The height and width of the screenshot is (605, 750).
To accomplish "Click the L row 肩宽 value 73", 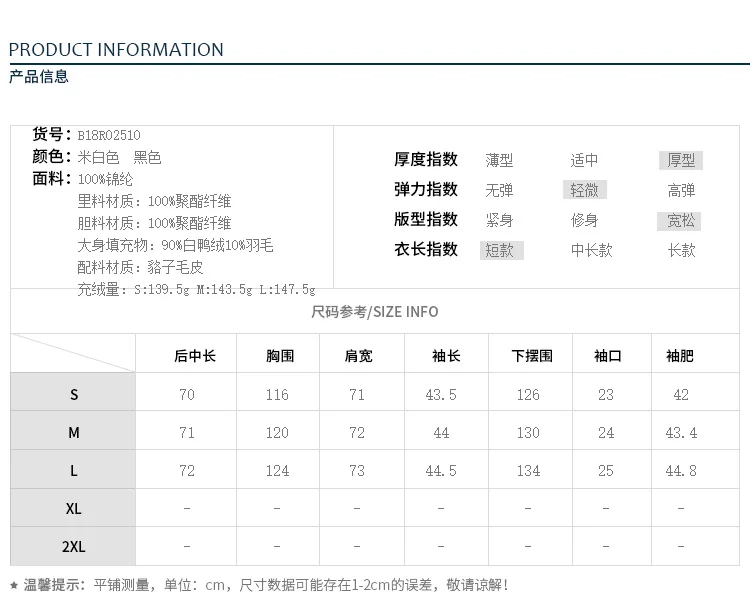I will click(x=357, y=471).
